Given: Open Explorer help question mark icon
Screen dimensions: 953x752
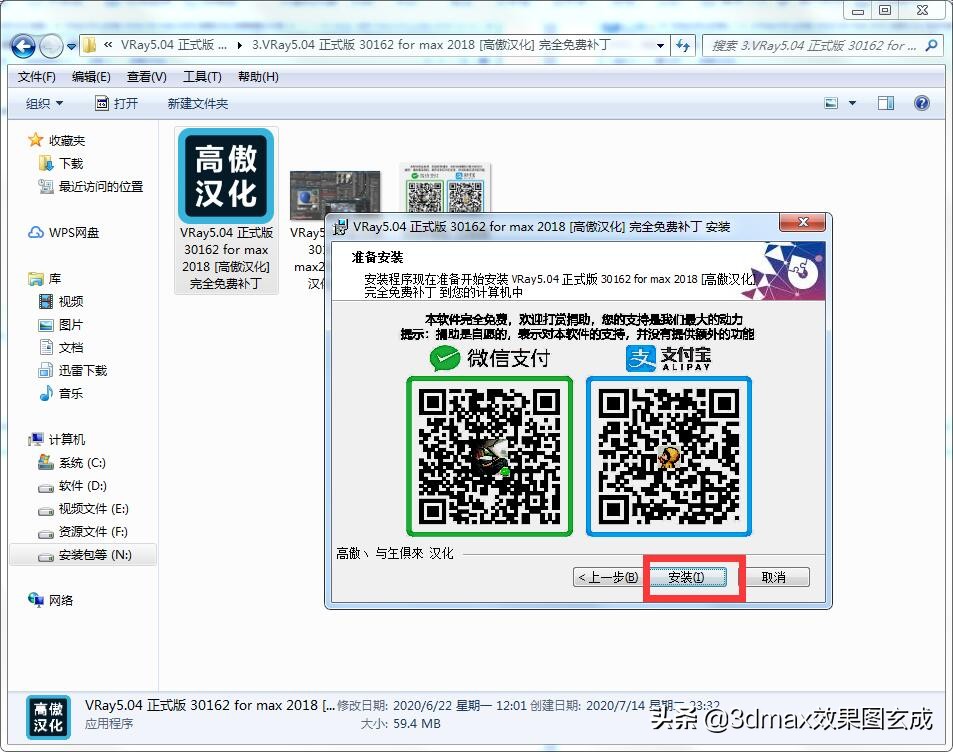Looking at the screenshot, I should tap(921, 103).
